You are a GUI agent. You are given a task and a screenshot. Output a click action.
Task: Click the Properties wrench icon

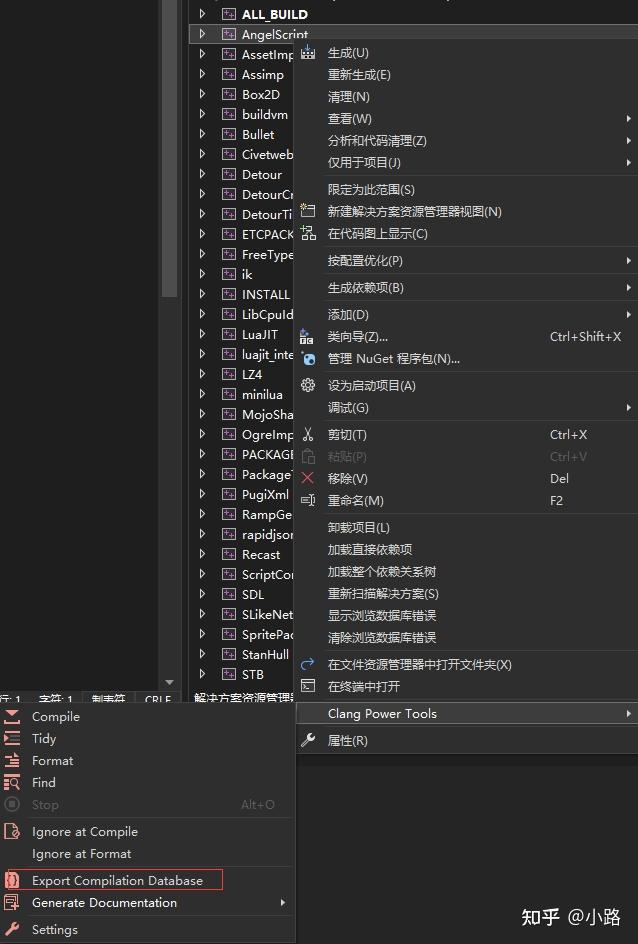[308, 740]
